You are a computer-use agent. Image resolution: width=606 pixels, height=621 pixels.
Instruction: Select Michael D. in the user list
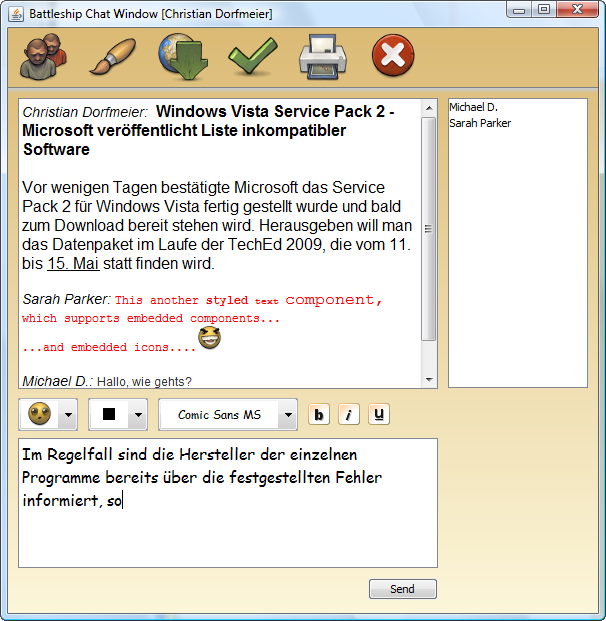click(x=474, y=107)
